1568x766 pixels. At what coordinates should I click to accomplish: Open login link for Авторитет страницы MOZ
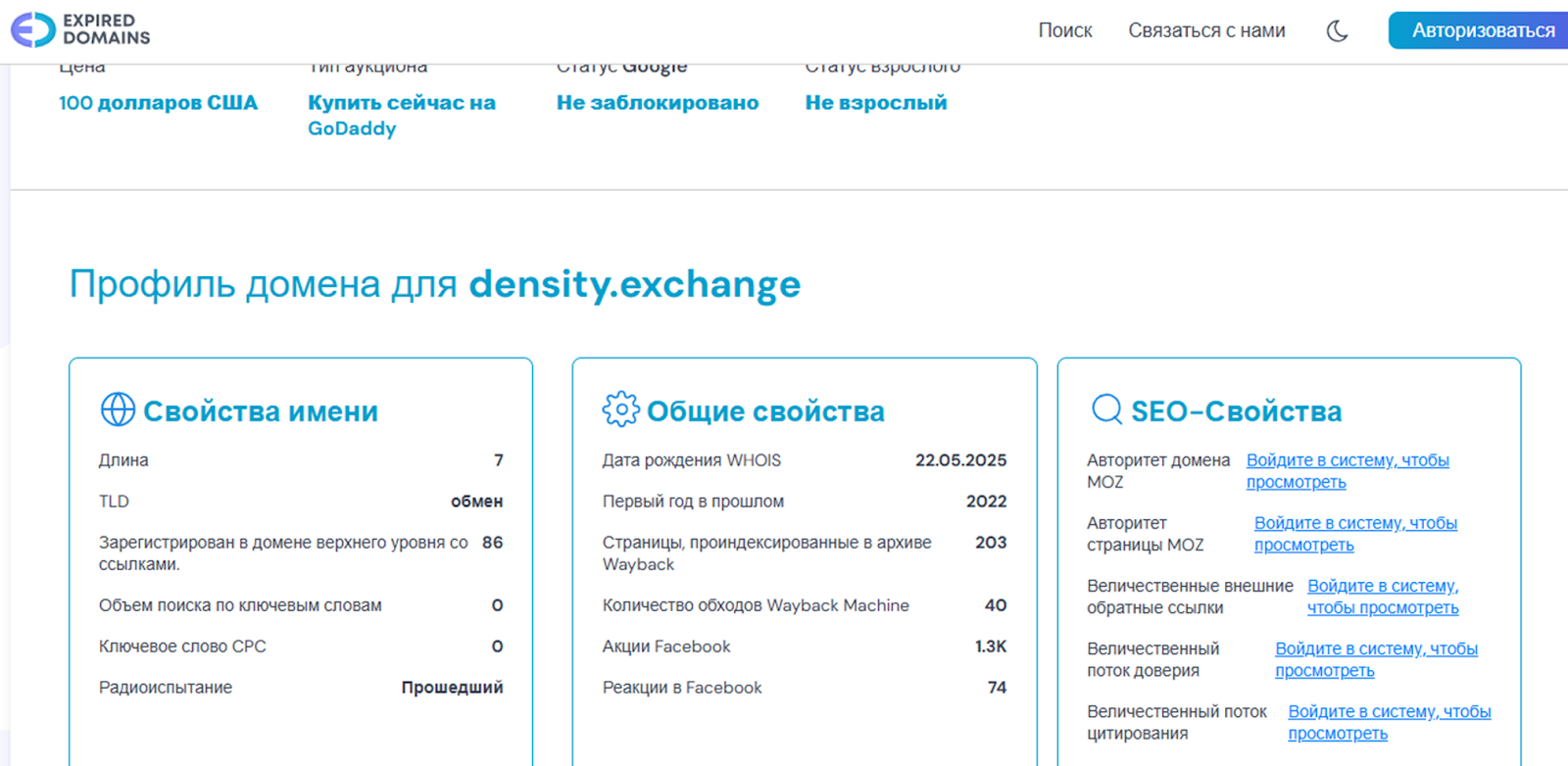(1354, 534)
